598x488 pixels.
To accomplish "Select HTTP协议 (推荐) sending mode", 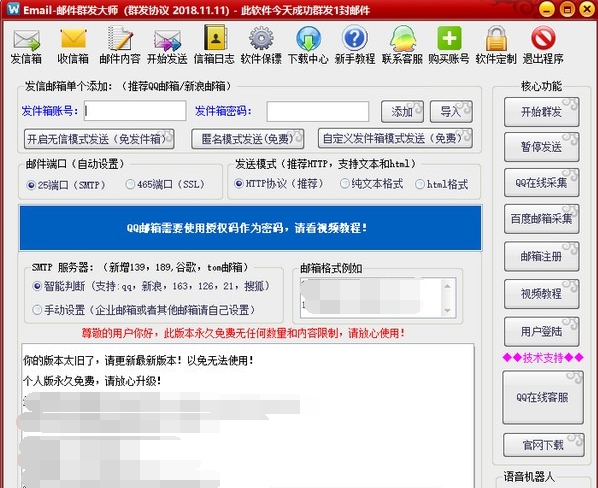I will coord(279,184).
